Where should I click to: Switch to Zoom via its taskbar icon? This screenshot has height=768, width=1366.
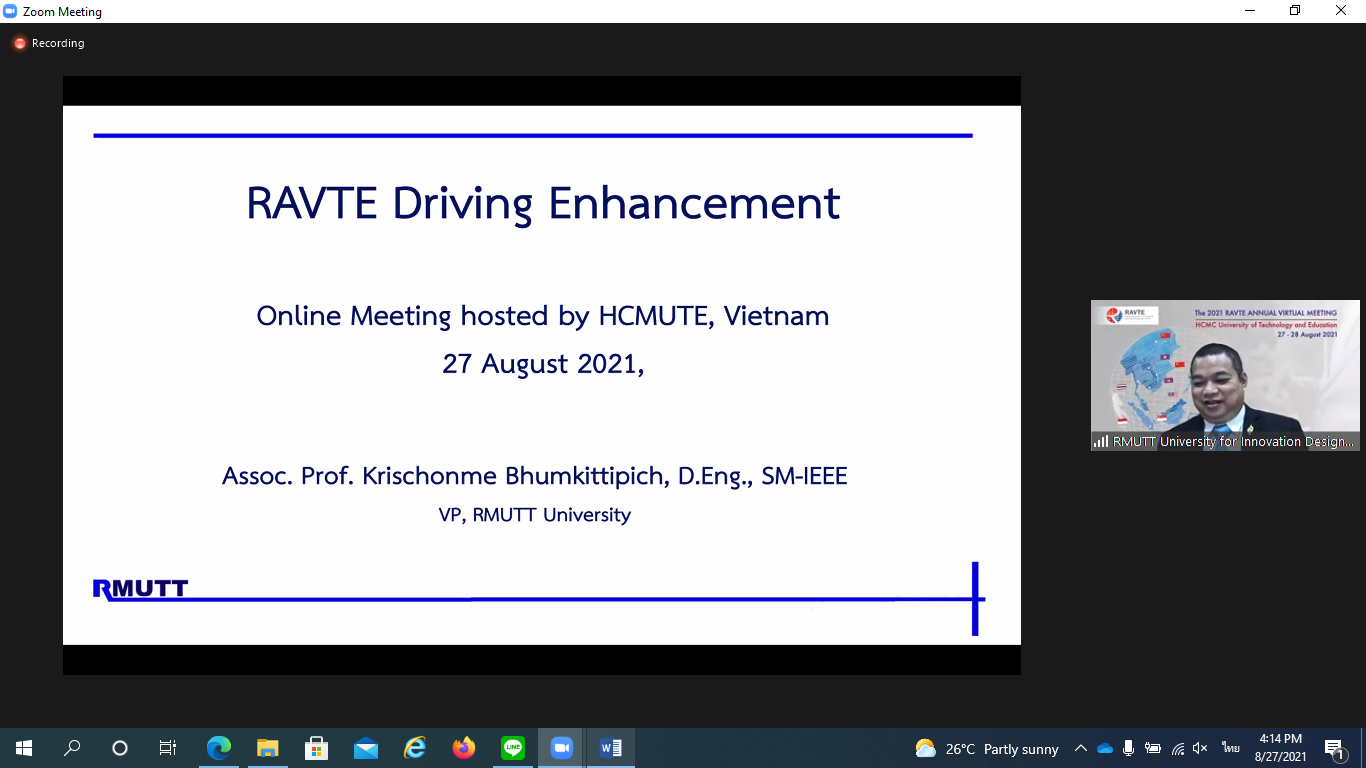click(x=561, y=748)
